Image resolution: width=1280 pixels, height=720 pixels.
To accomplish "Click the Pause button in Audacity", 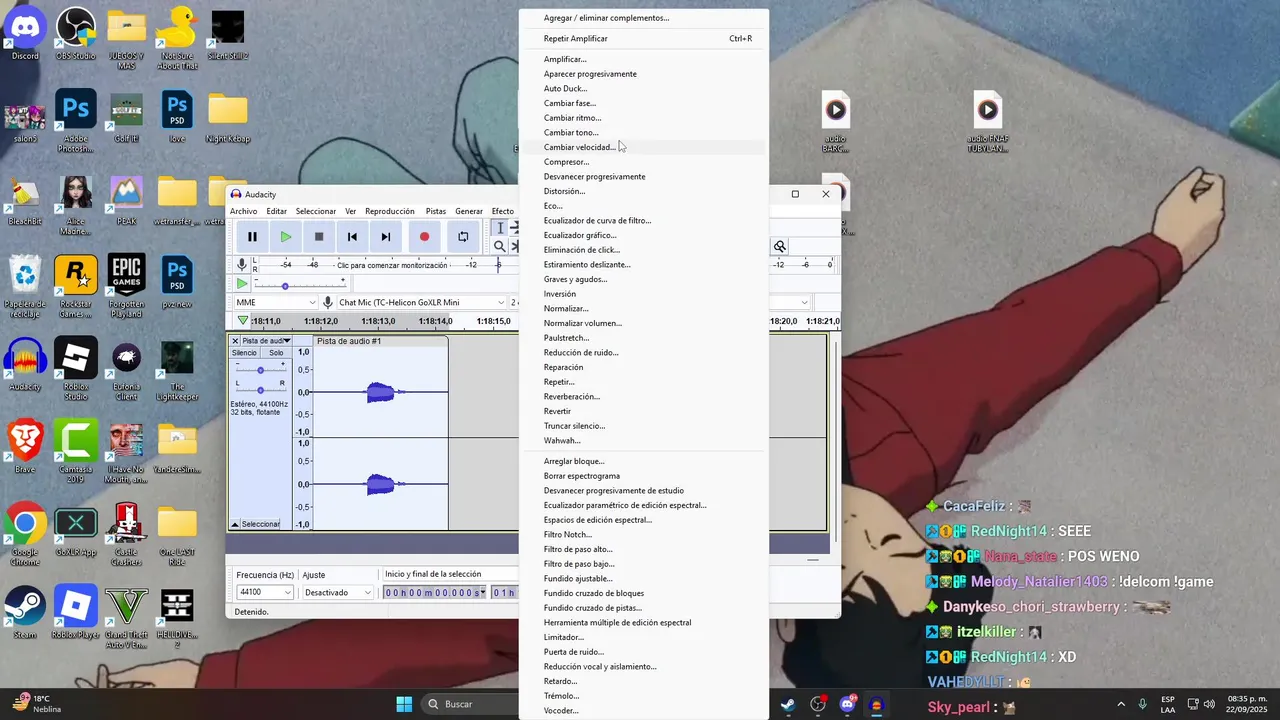I will tap(252, 237).
